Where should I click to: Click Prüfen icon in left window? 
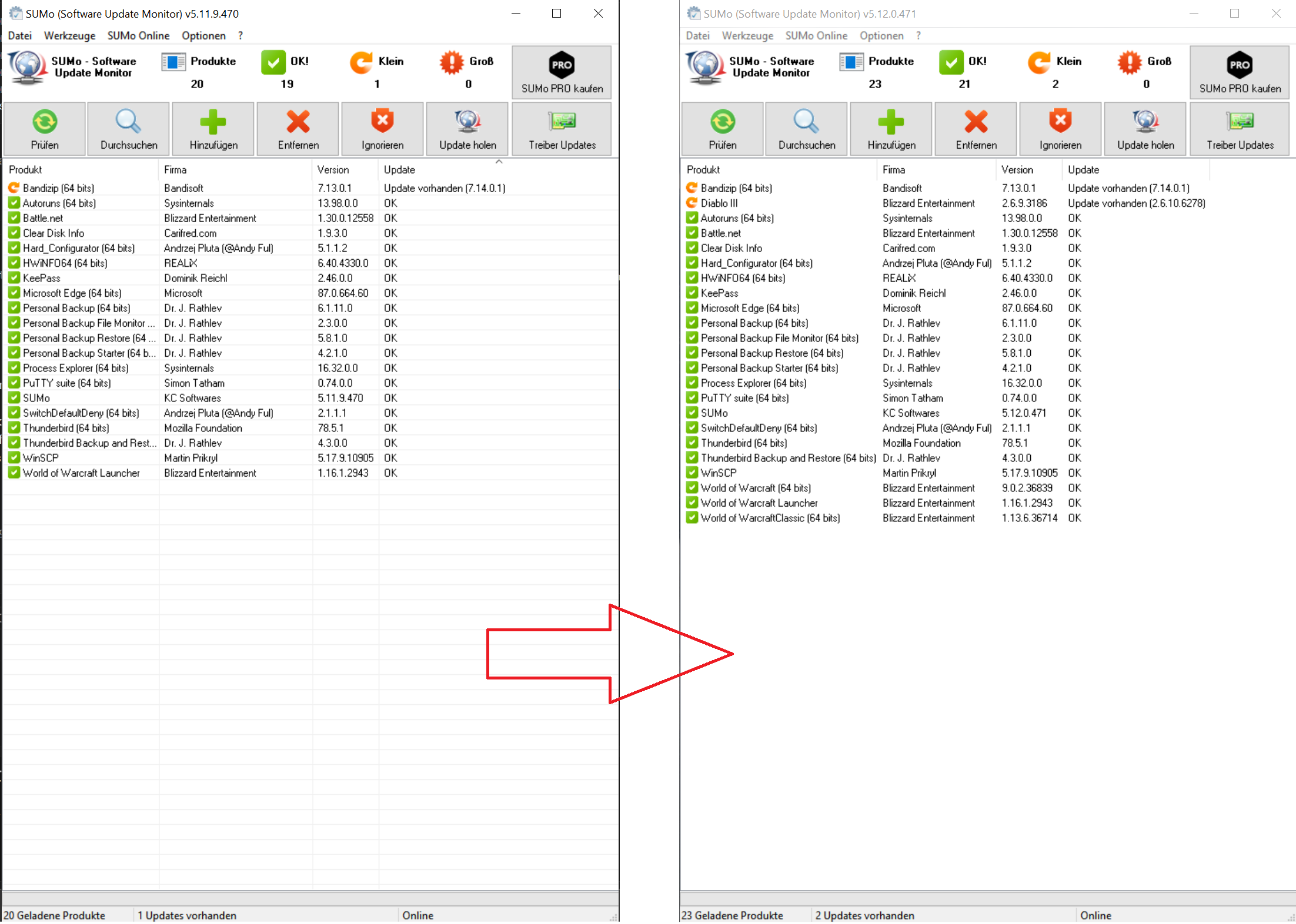click(45, 122)
